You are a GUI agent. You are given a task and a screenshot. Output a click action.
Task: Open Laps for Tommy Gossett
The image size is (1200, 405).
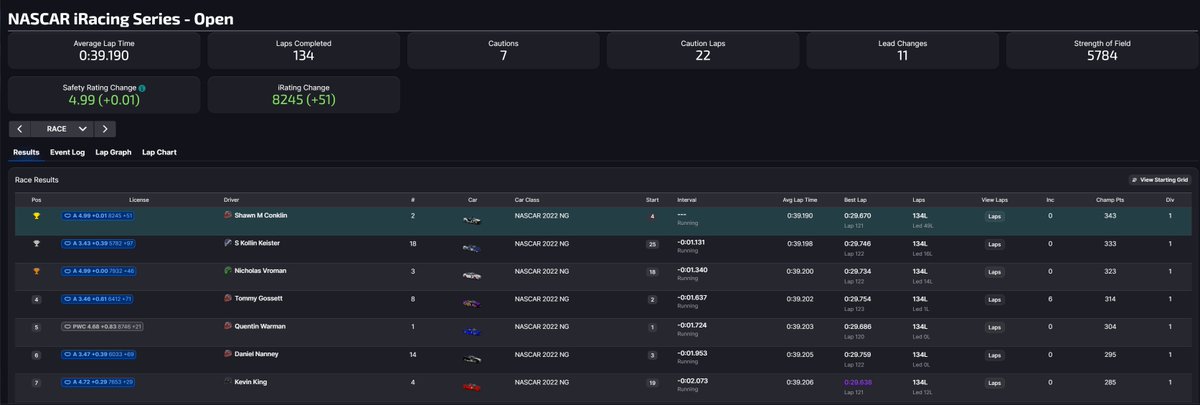994,299
